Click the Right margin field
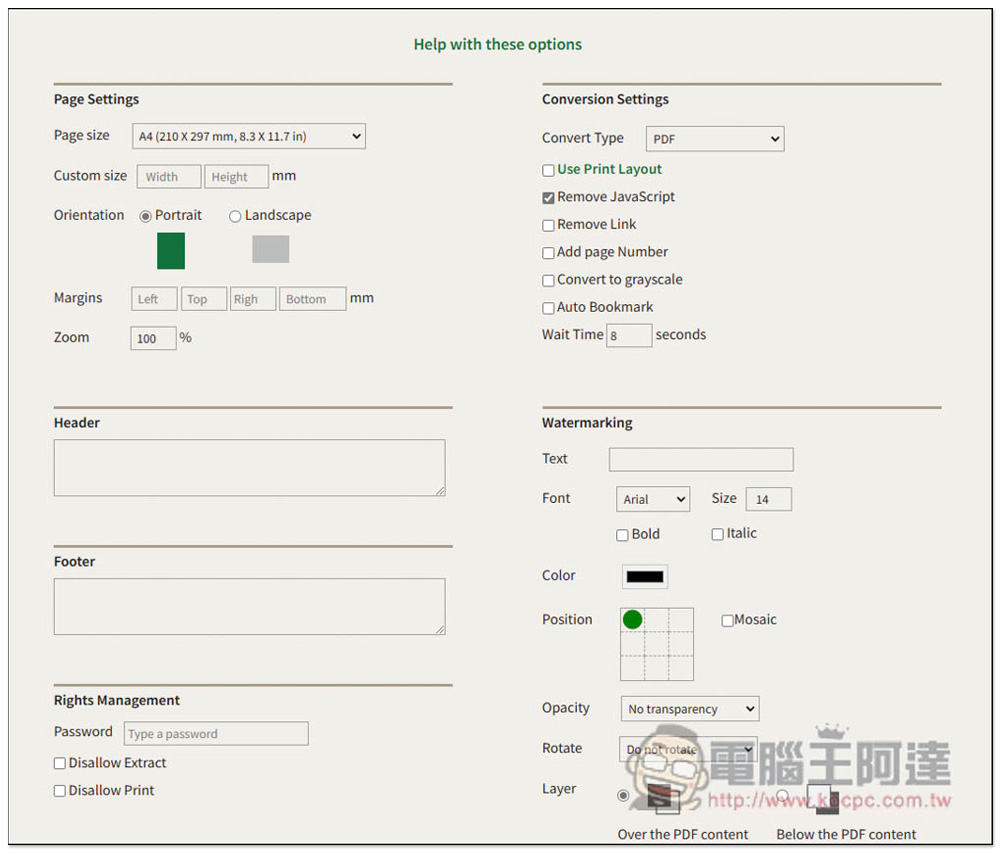Viewport: 1000px width, 854px height. click(253, 298)
